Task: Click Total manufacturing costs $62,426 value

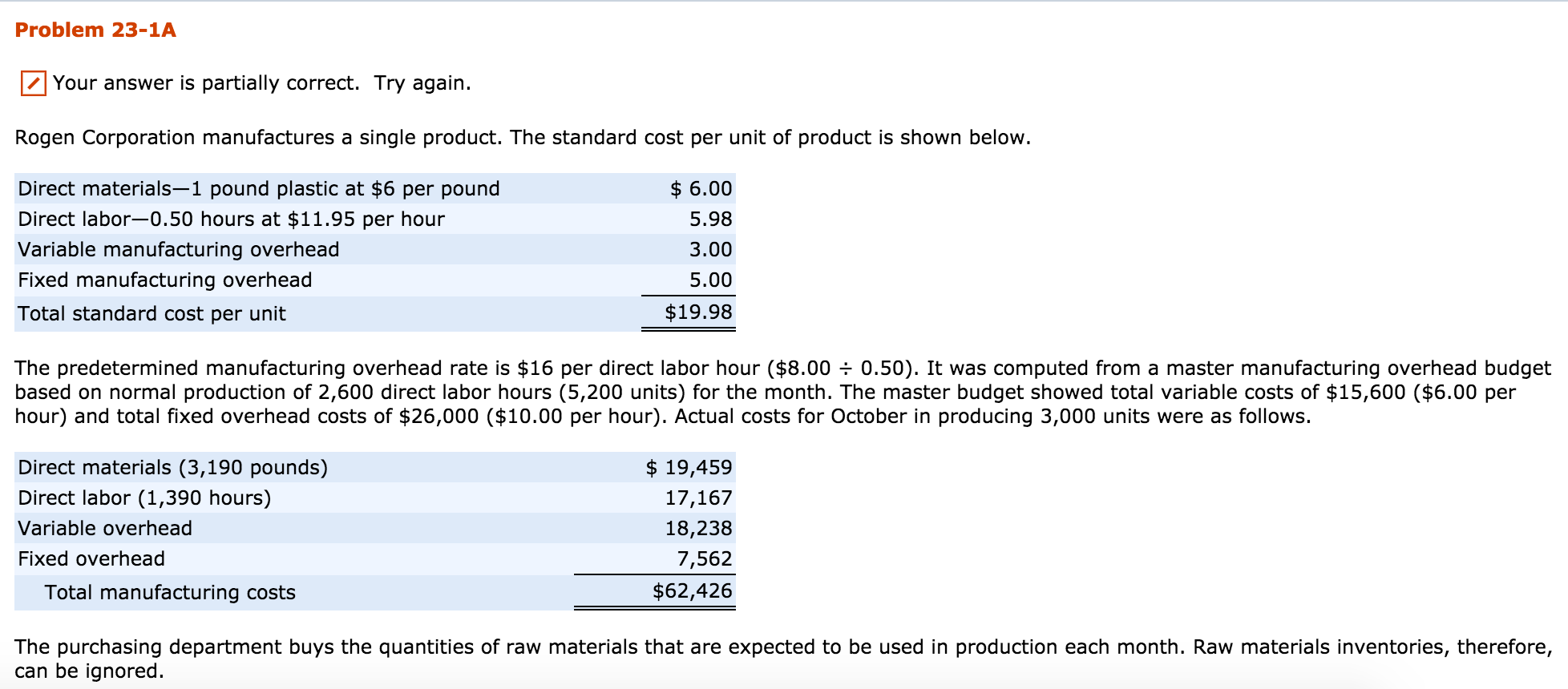Action: coord(692,591)
